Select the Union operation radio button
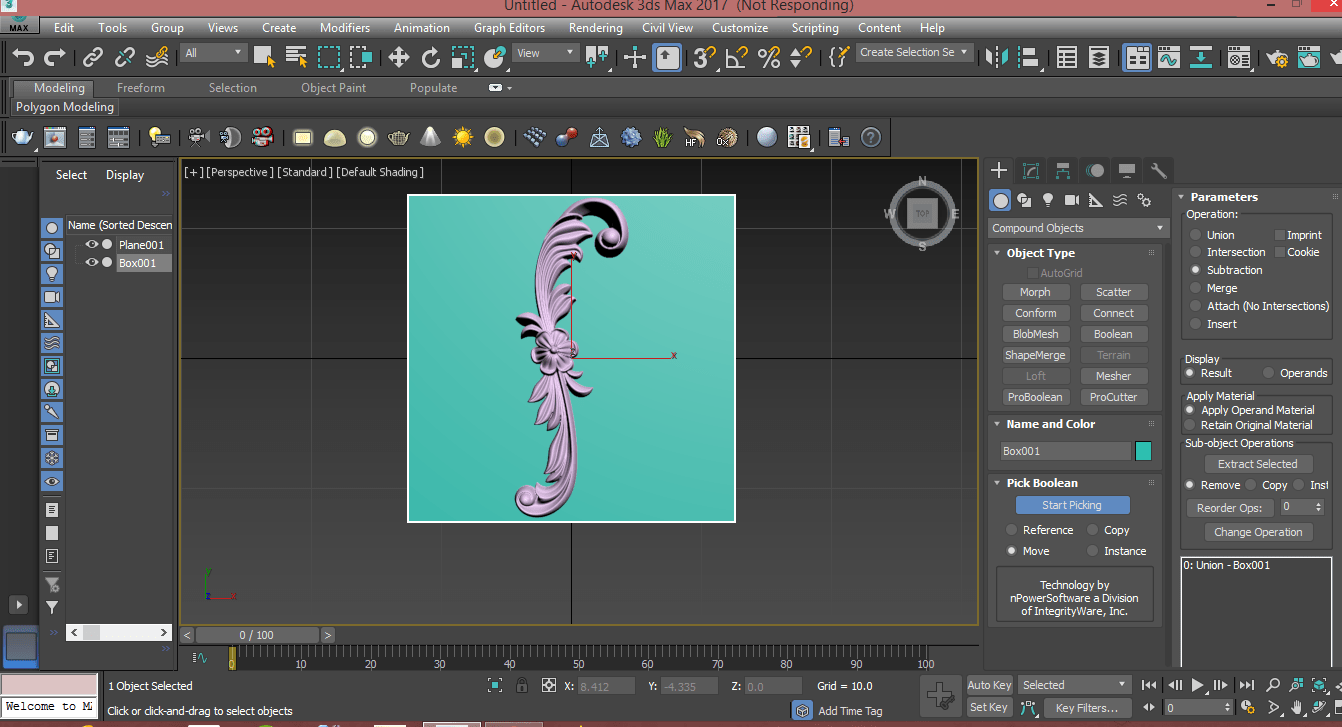 (x=1195, y=235)
